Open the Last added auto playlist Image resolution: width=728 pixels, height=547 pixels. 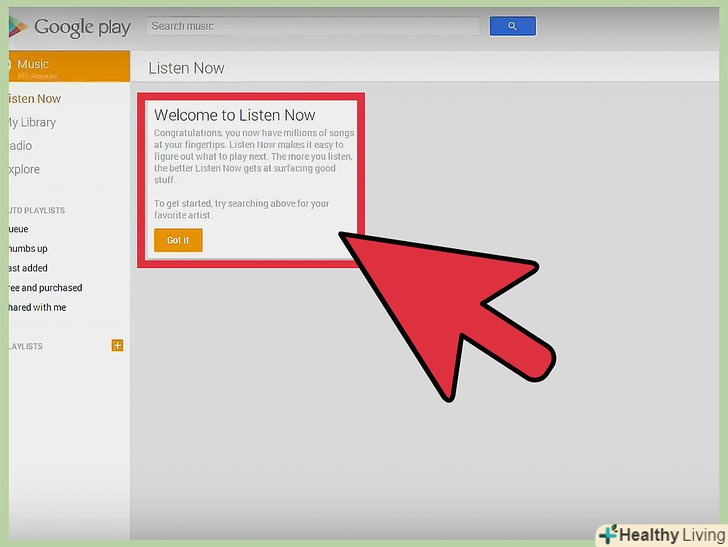pyautogui.click(x=28, y=268)
